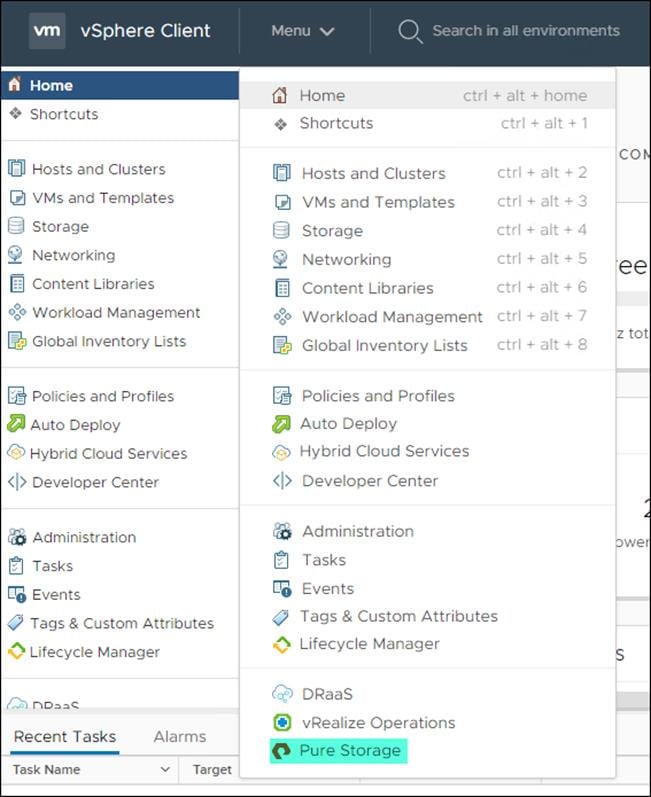Viewport: 651px width, 797px height.
Task: Click the VMware vm logo
Action: point(47,31)
